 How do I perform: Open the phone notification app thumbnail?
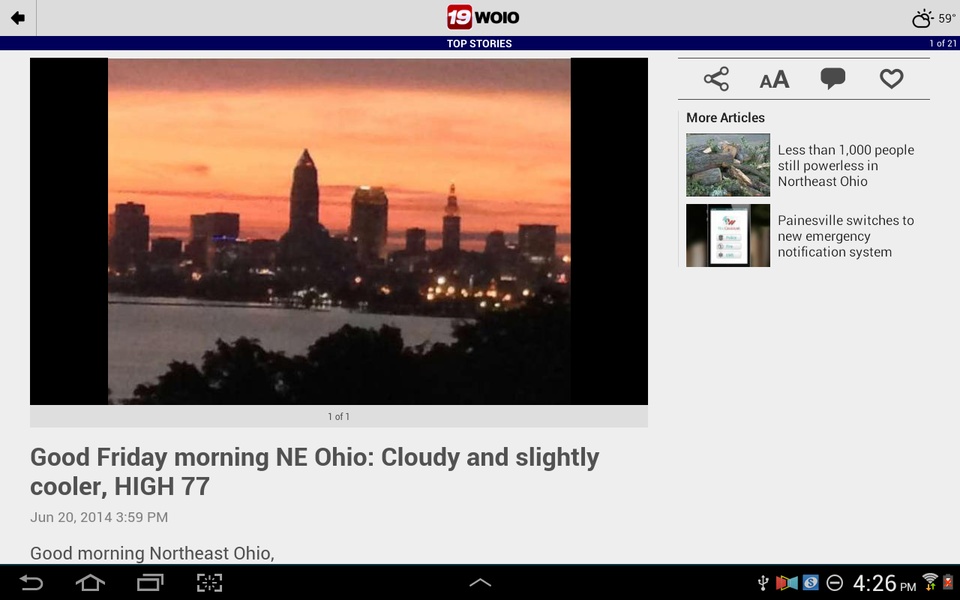click(727, 235)
